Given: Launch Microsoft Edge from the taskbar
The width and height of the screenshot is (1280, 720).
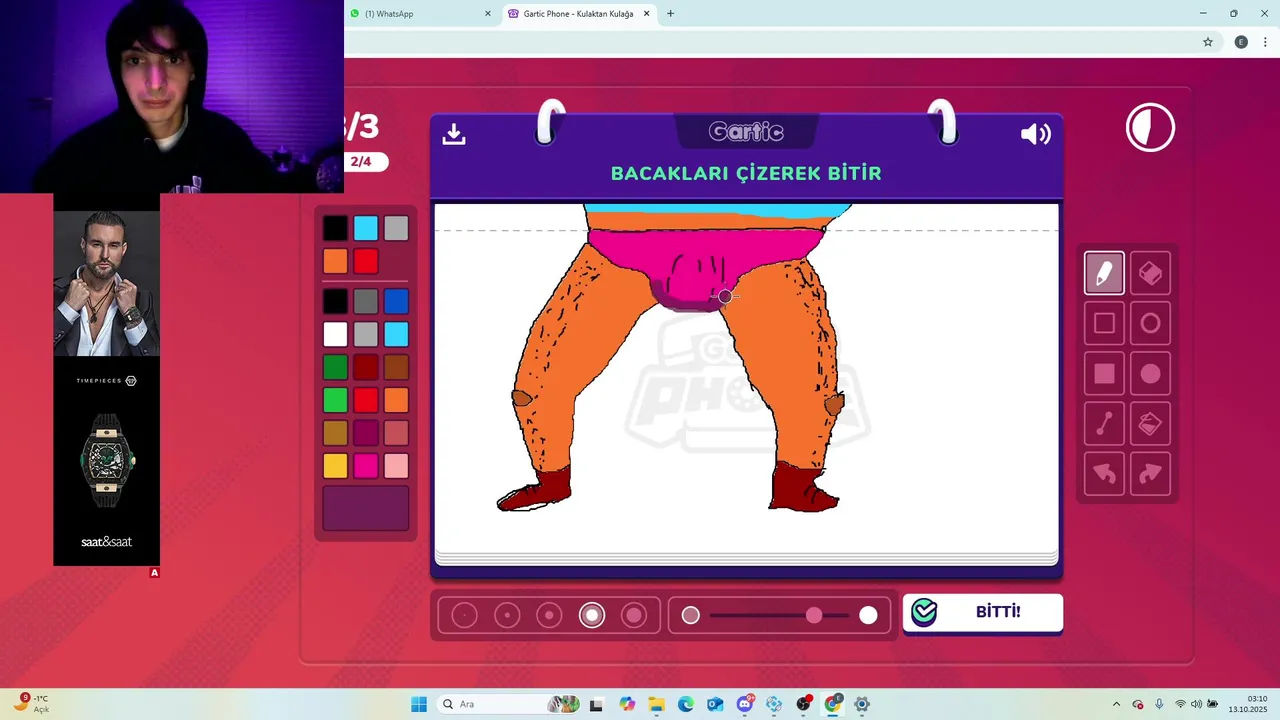Looking at the screenshot, I should coord(685,704).
